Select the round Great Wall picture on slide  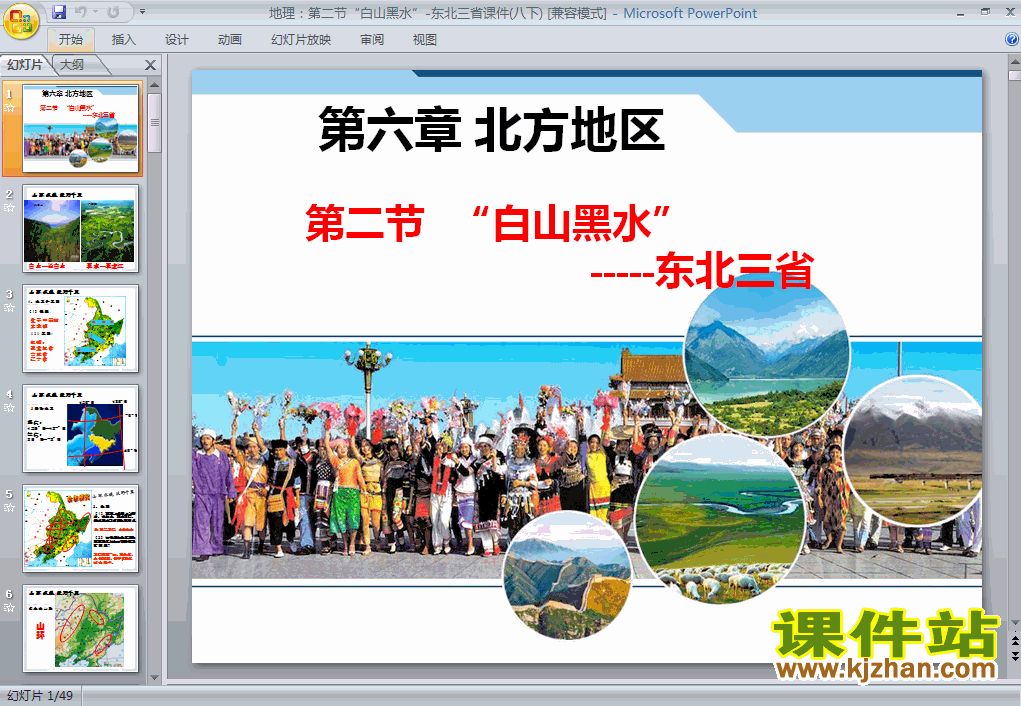567,576
